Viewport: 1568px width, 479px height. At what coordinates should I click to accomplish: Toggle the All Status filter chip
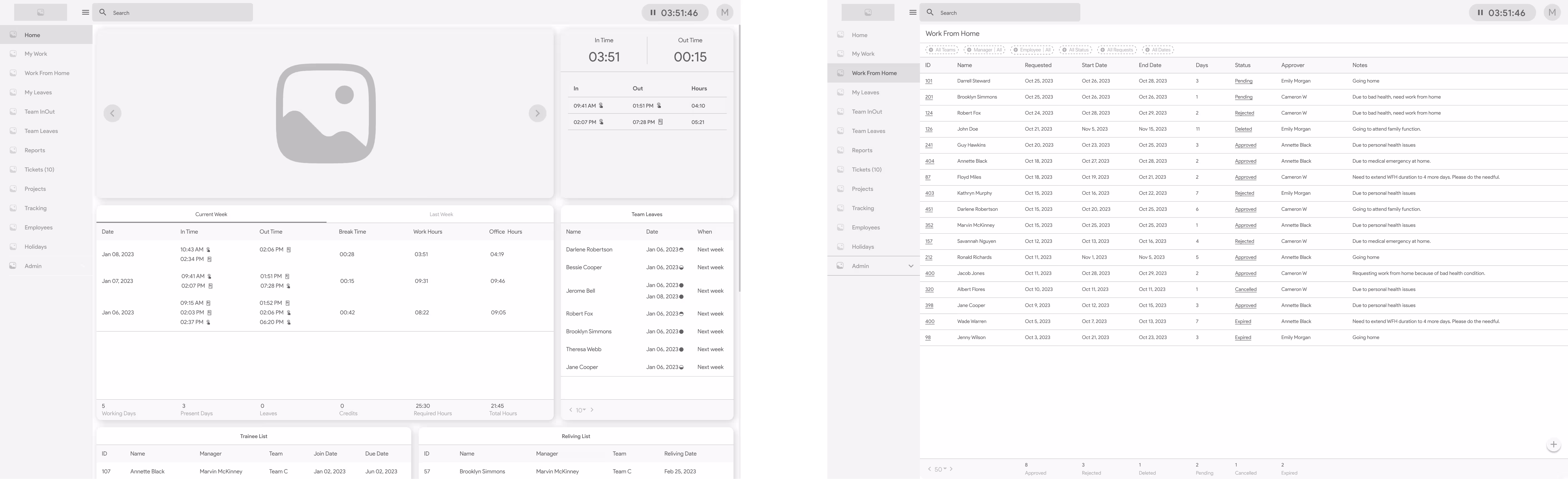click(x=1076, y=50)
